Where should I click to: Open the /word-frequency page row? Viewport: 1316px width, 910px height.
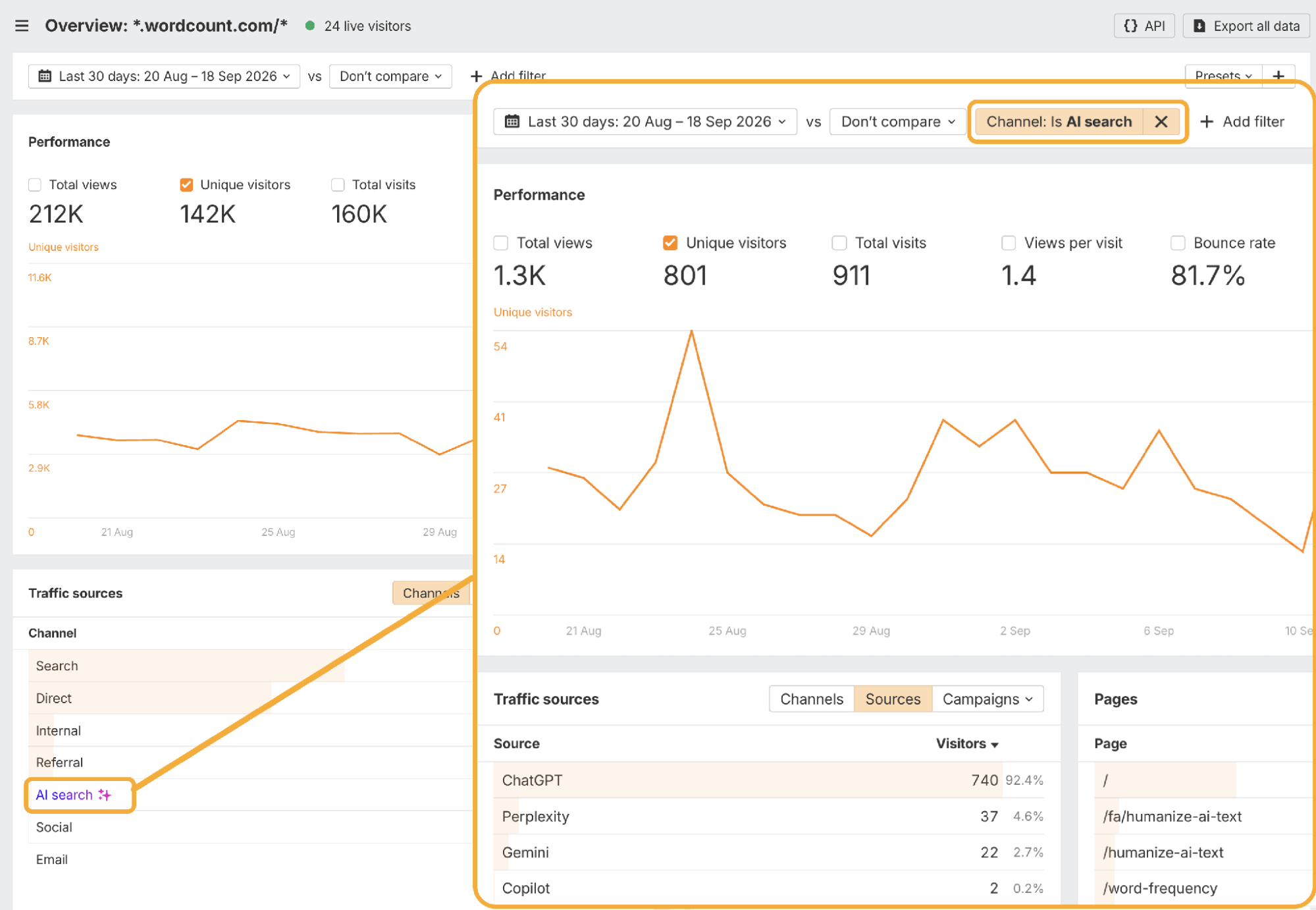(x=1203, y=888)
